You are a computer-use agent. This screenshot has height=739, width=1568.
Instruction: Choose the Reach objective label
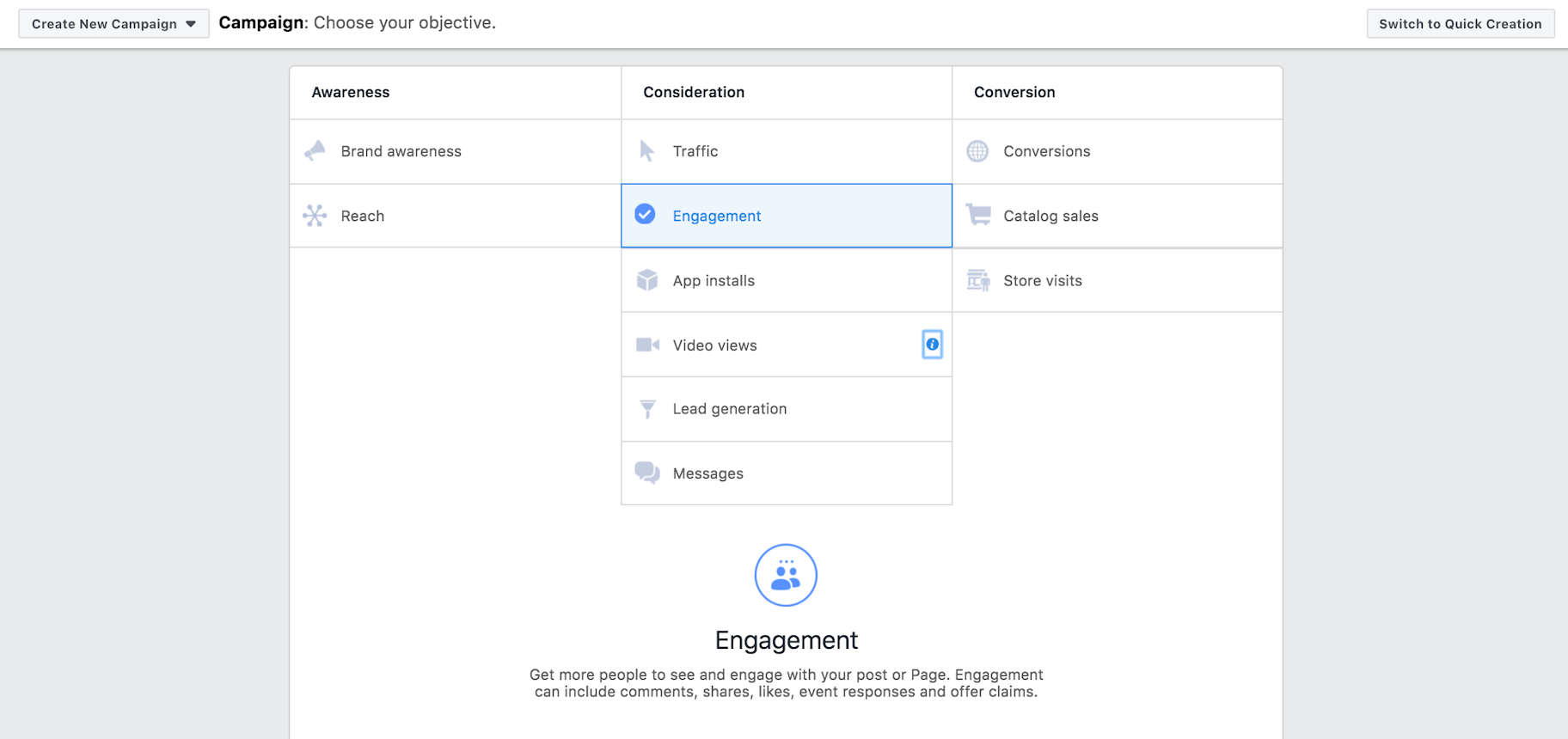coord(362,216)
